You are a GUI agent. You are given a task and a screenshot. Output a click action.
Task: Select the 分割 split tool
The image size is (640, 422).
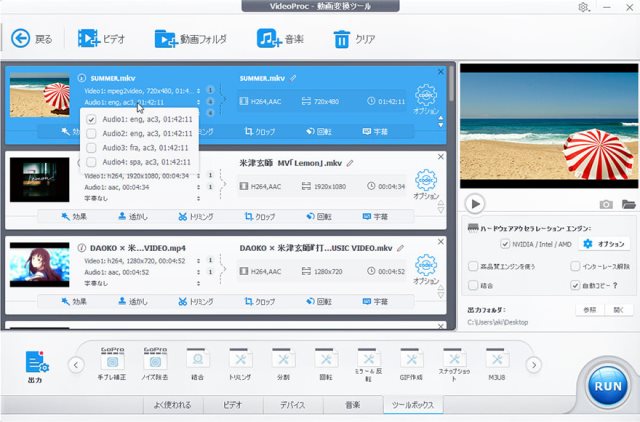[283, 364]
